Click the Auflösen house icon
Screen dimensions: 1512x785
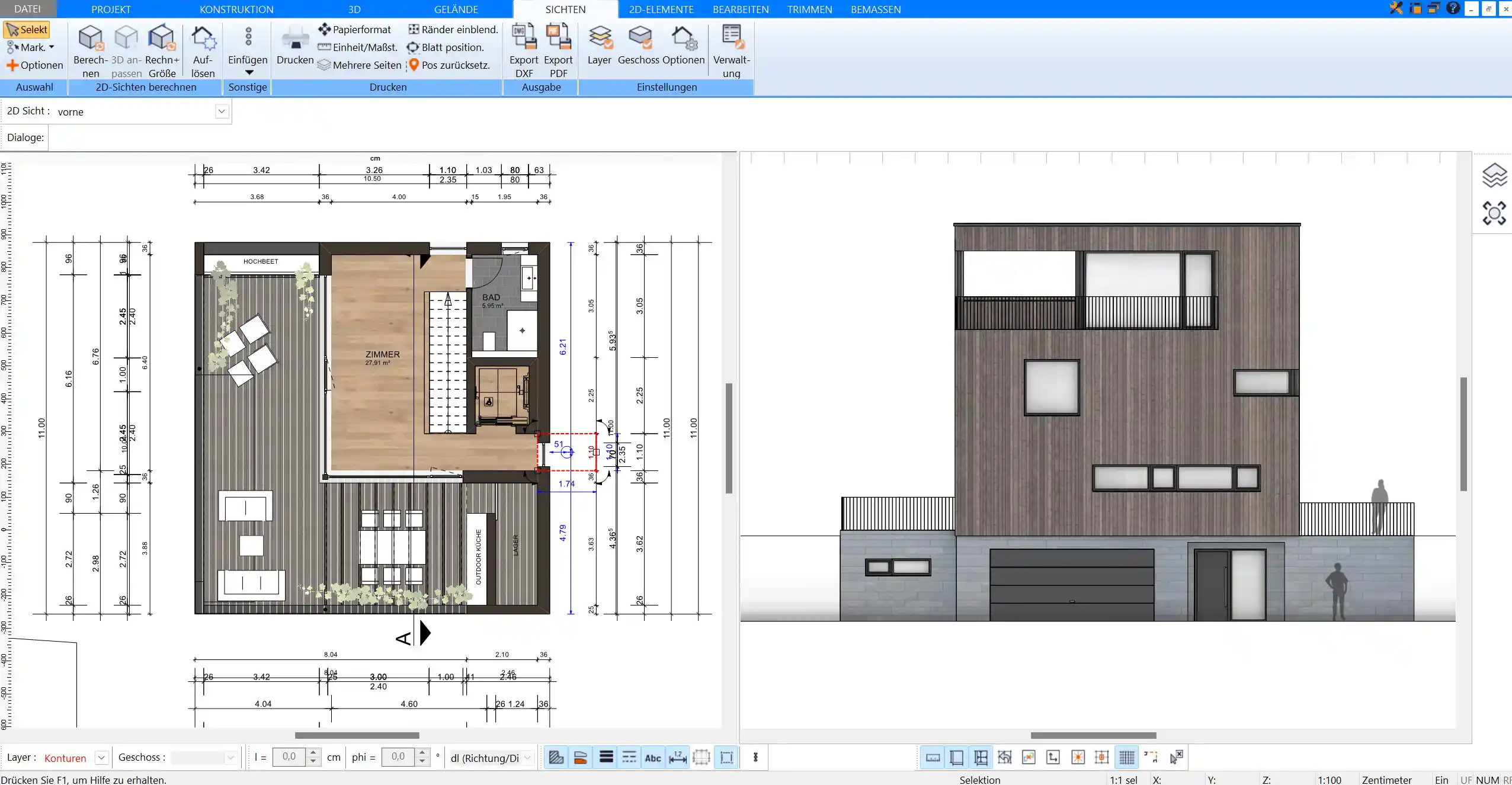tap(203, 39)
